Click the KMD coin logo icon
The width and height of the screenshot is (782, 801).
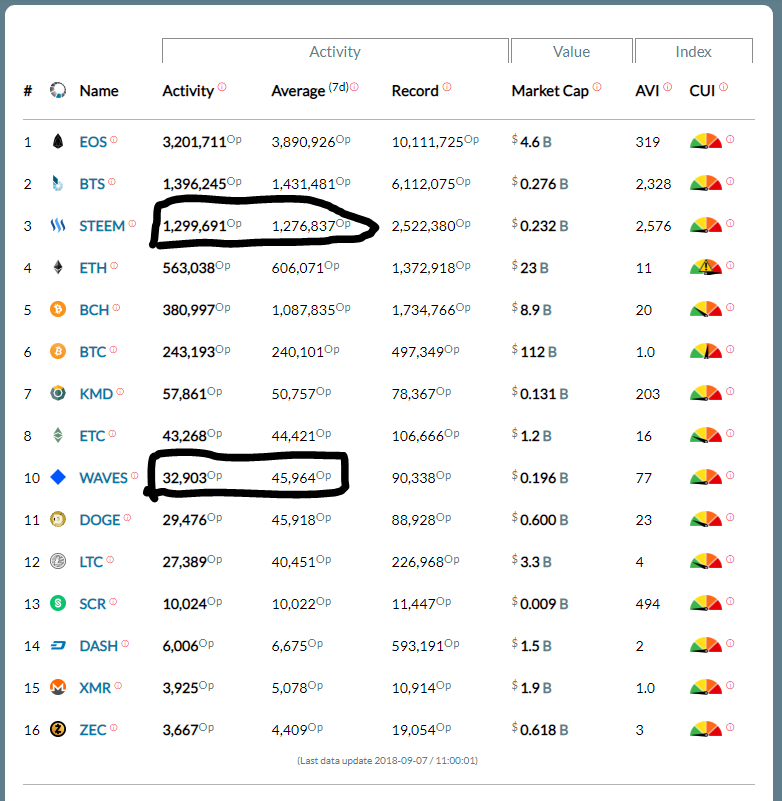click(58, 393)
